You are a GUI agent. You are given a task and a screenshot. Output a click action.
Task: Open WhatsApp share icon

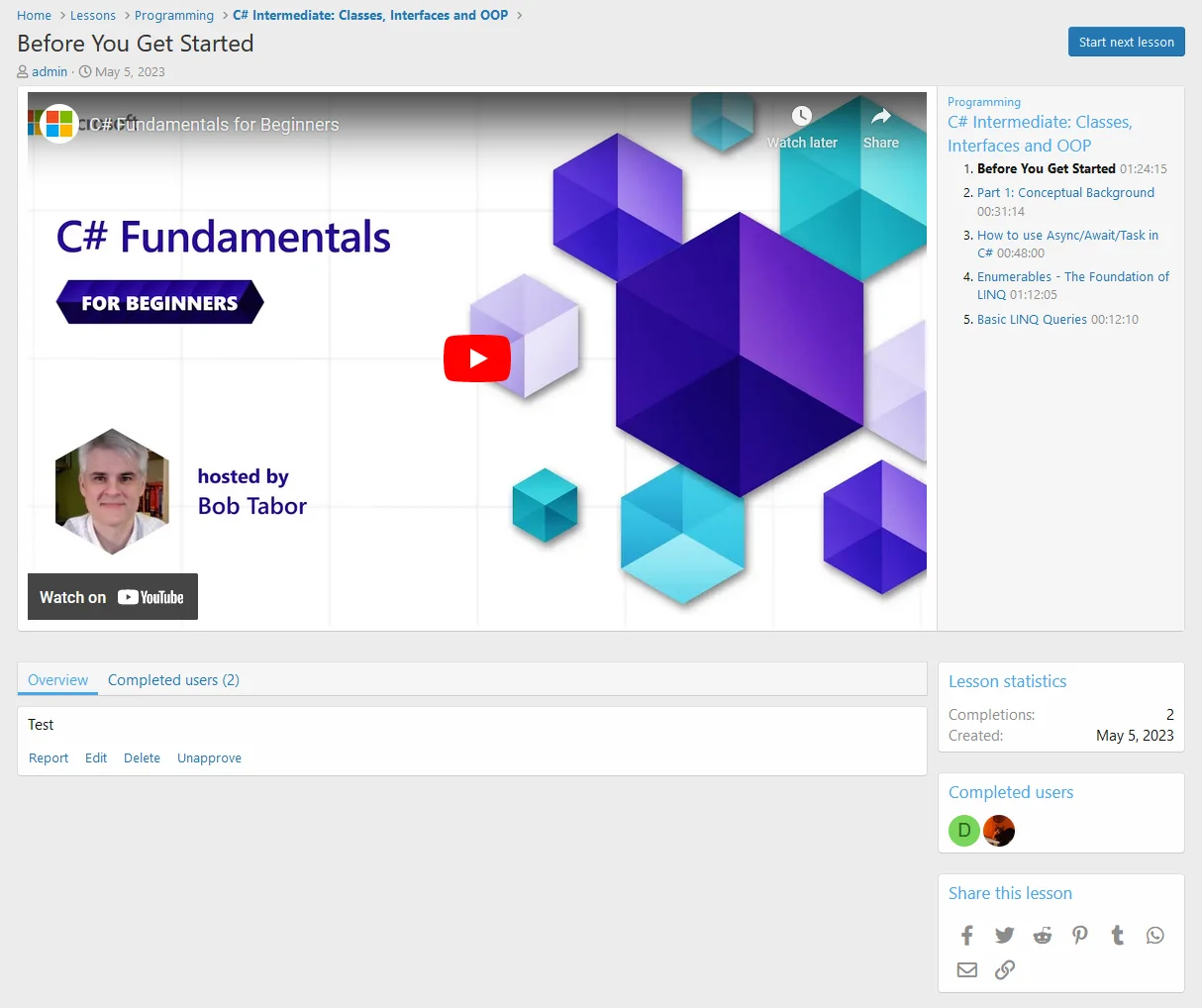click(x=1154, y=936)
